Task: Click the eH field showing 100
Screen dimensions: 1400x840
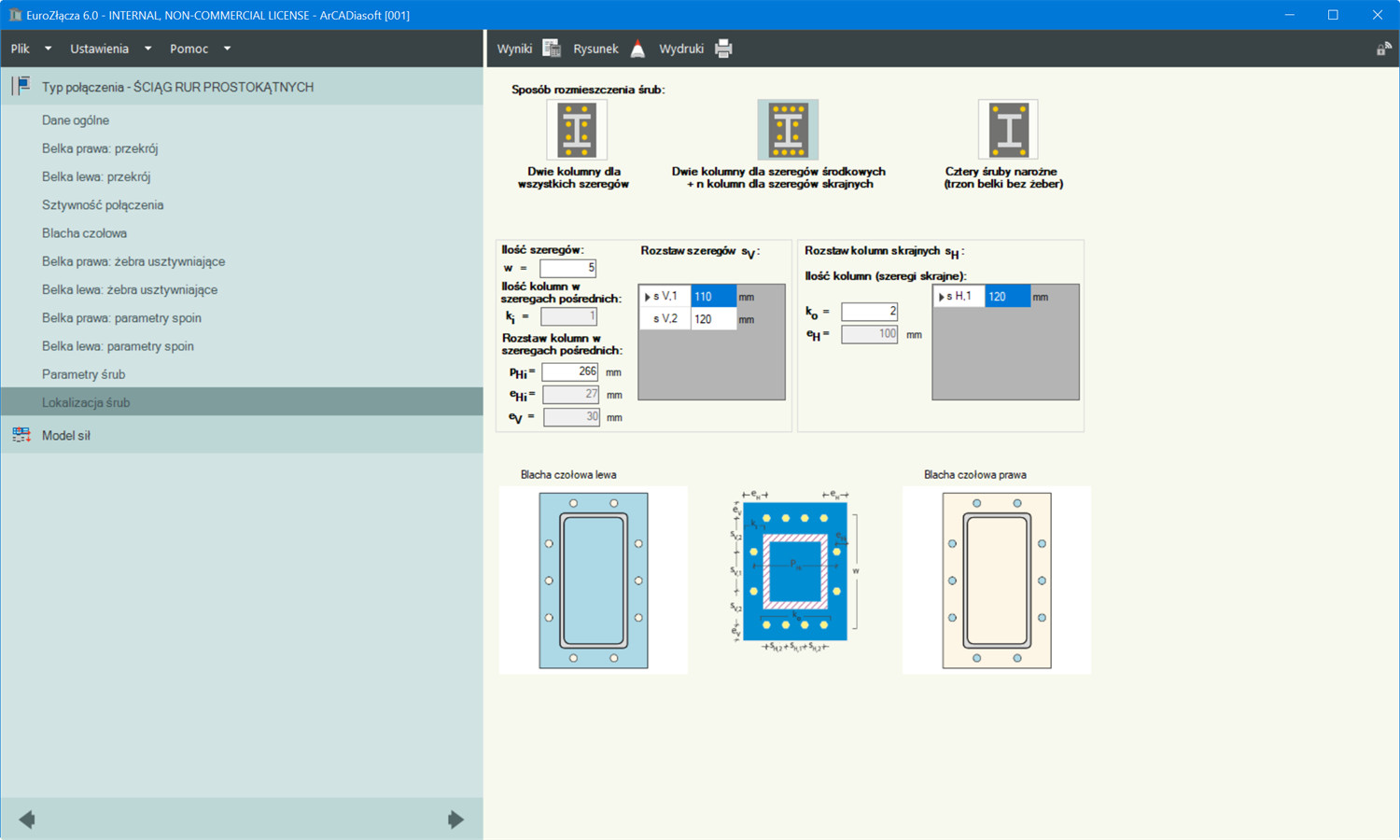Action: [869, 333]
